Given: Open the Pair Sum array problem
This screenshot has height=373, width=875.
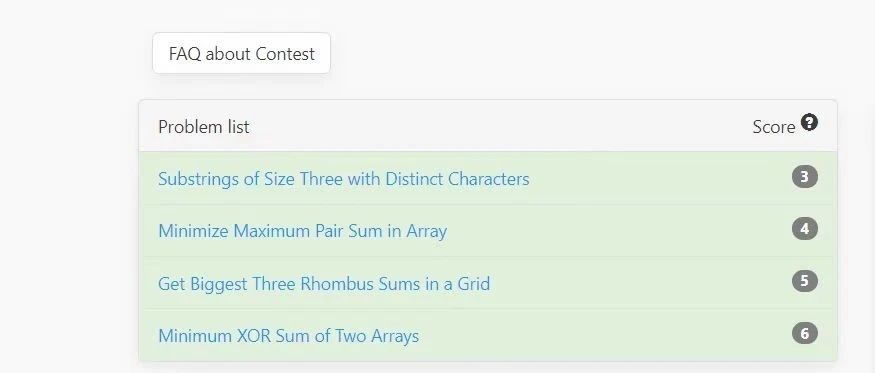Looking at the screenshot, I should click(x=302, y=231).
